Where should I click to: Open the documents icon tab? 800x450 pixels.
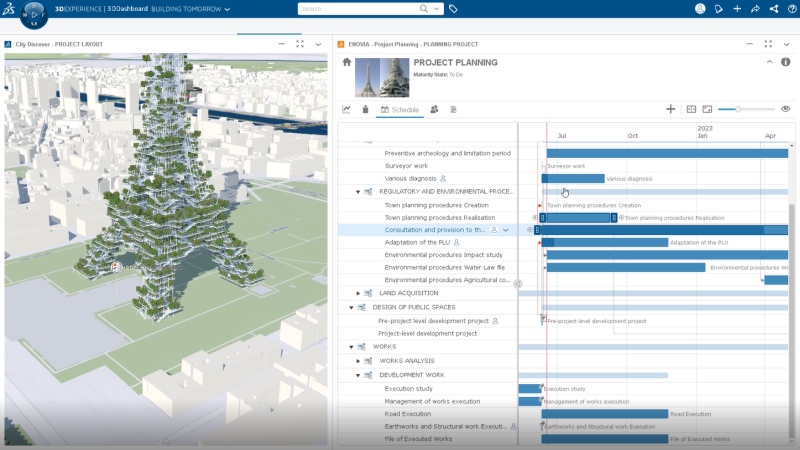454,109
